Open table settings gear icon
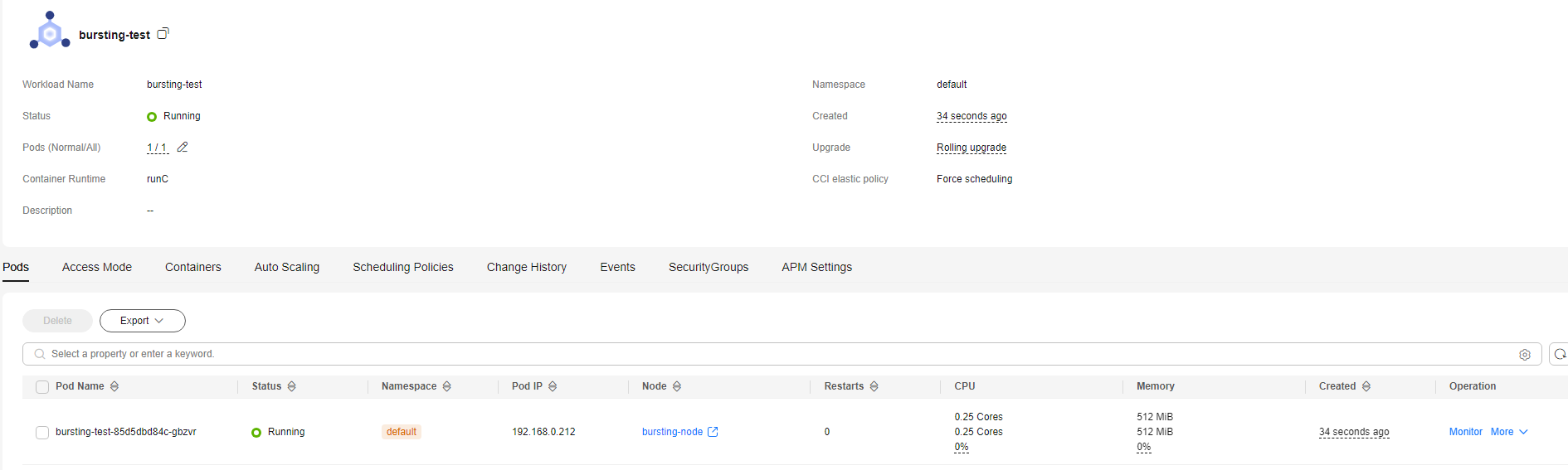1568x470 pixels. click(x=1525, y=355)
